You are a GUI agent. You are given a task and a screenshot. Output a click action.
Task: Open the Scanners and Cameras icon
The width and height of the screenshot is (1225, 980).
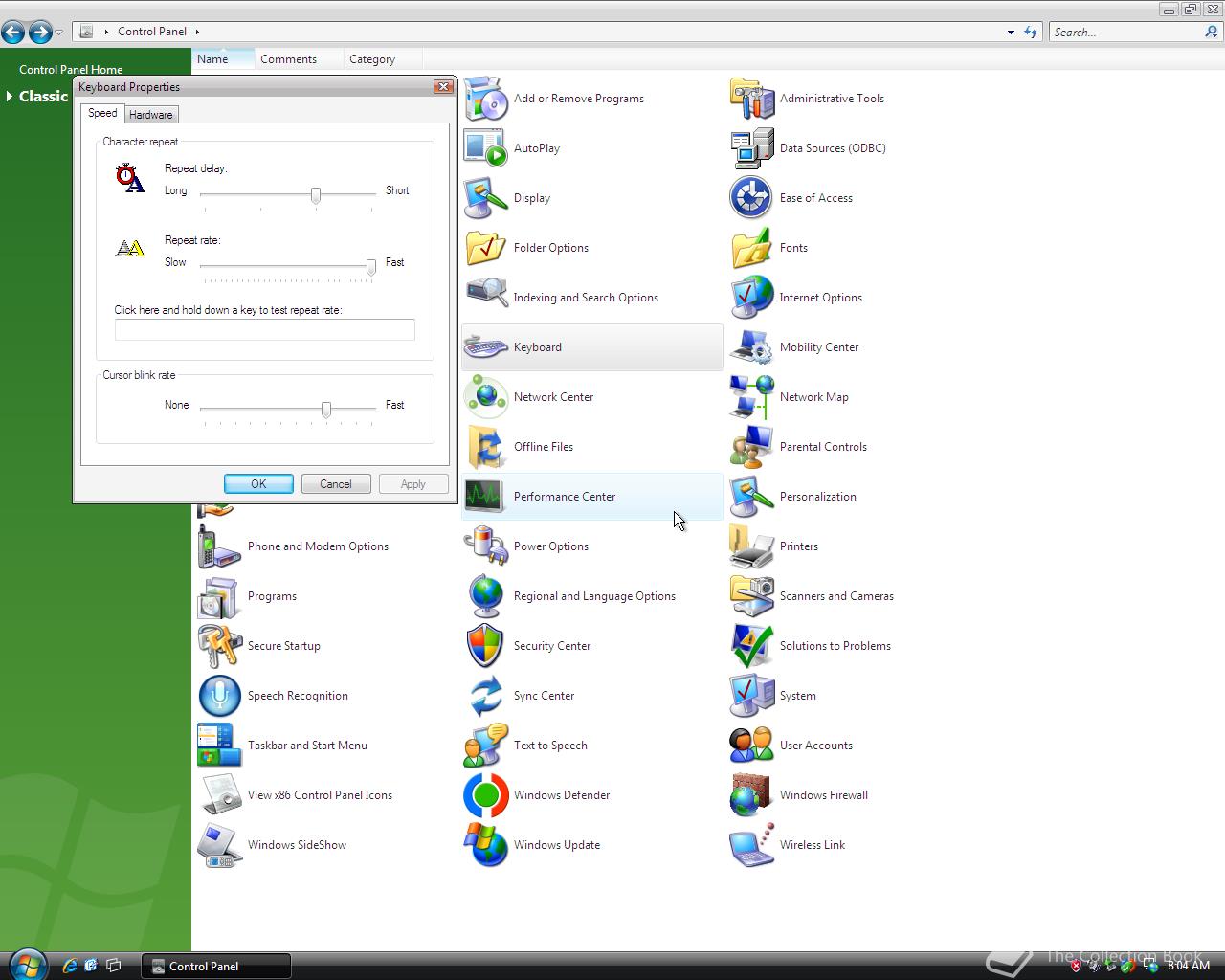click(x=752, y=596)
